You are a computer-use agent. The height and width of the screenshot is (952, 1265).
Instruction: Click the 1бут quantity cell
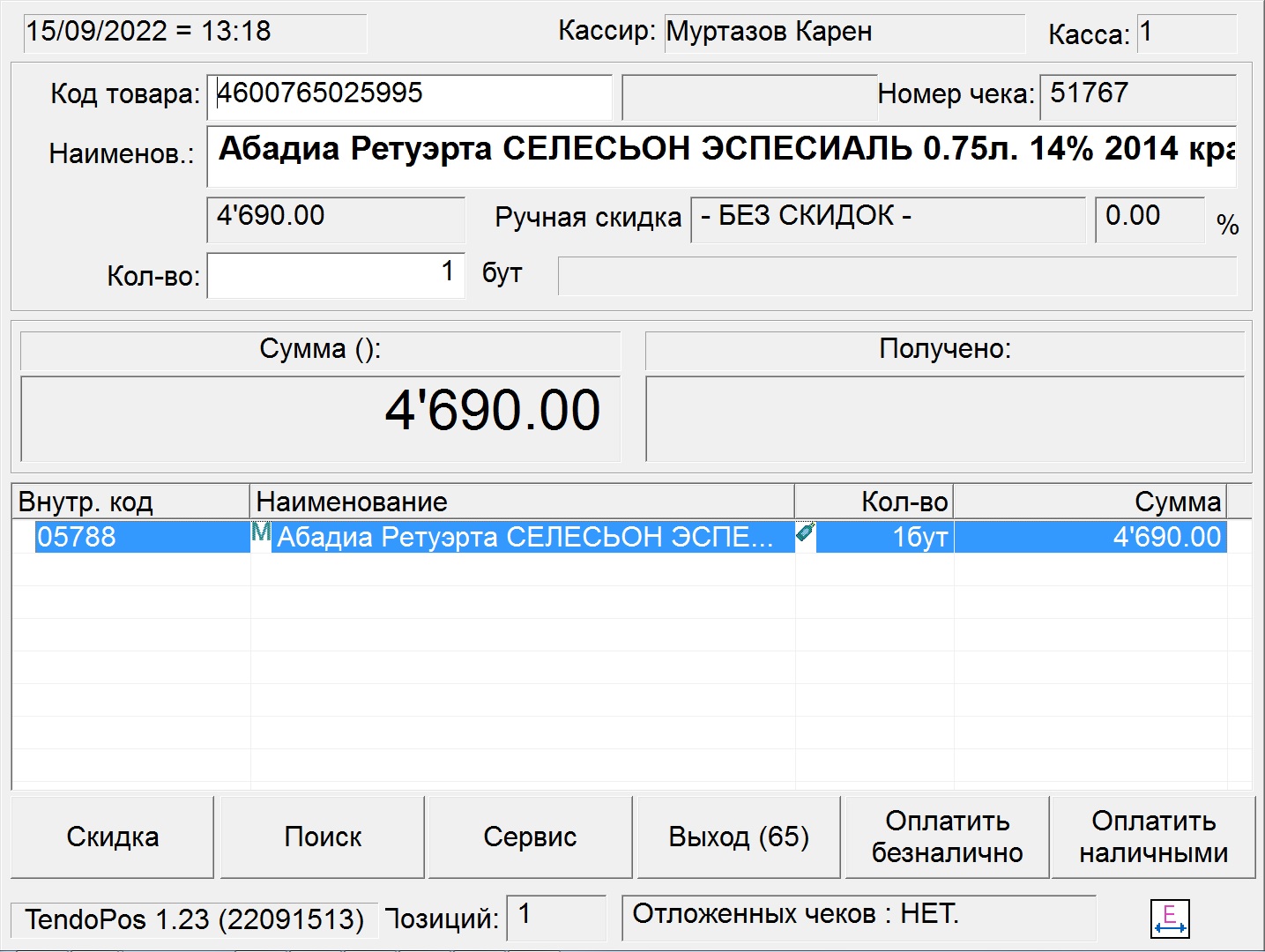884,537
